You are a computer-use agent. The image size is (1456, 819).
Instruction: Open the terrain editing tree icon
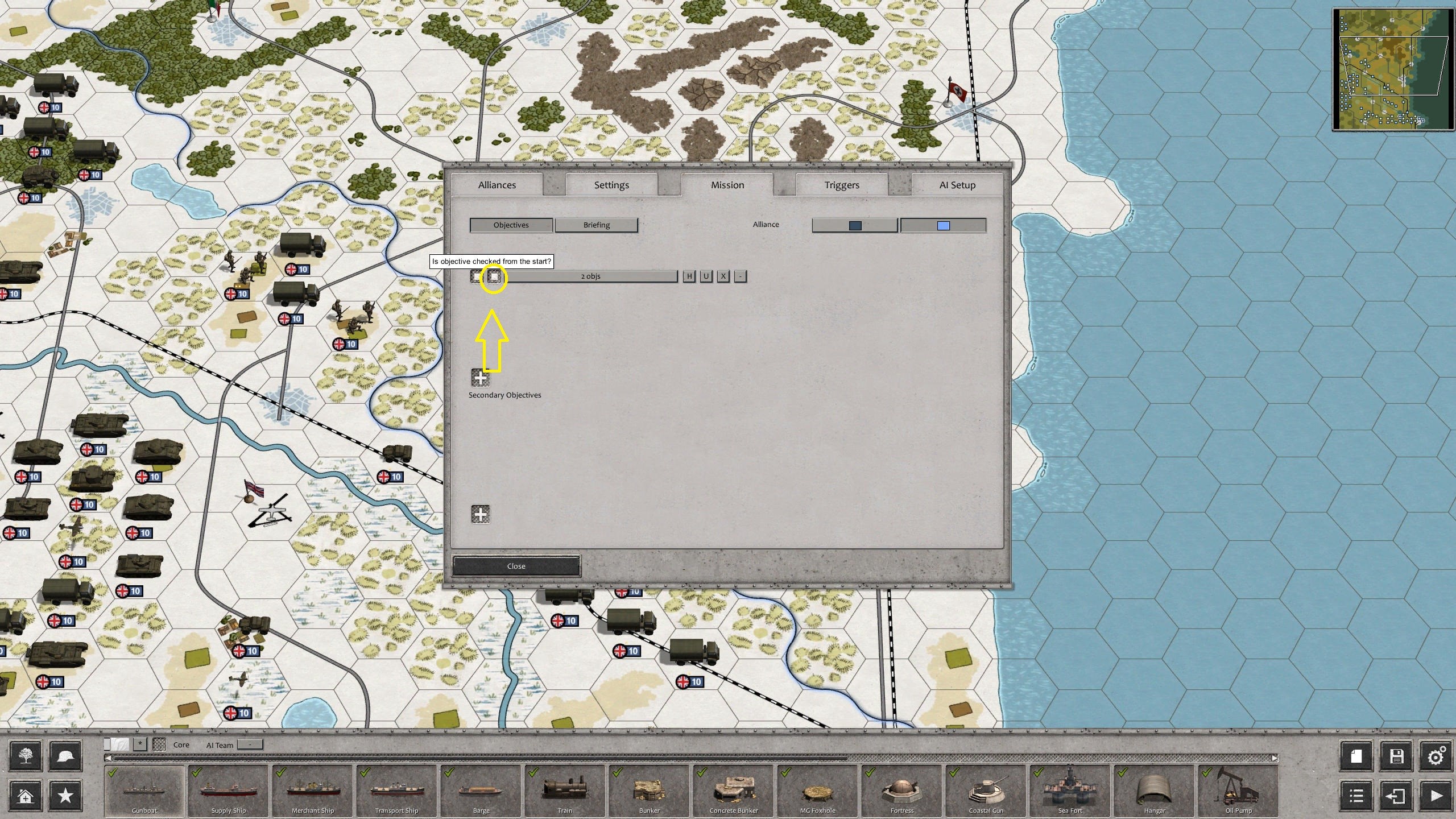(x=25, y=756)
